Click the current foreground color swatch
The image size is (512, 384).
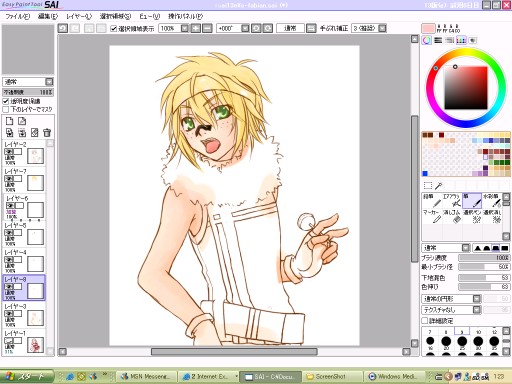428,28
